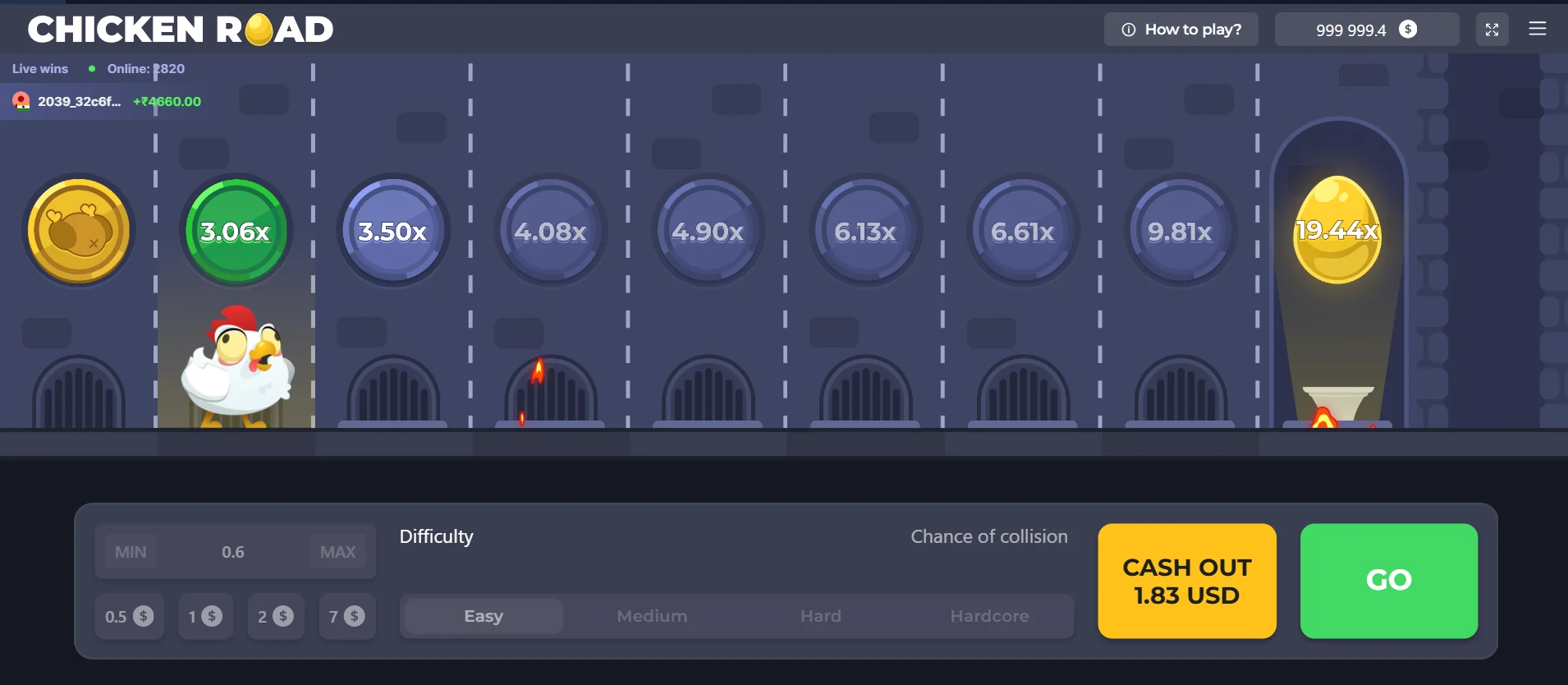Screen dimensions: 1568x685
Task: Click the +₹4660.00 win amount
Action: coord(167,101)
